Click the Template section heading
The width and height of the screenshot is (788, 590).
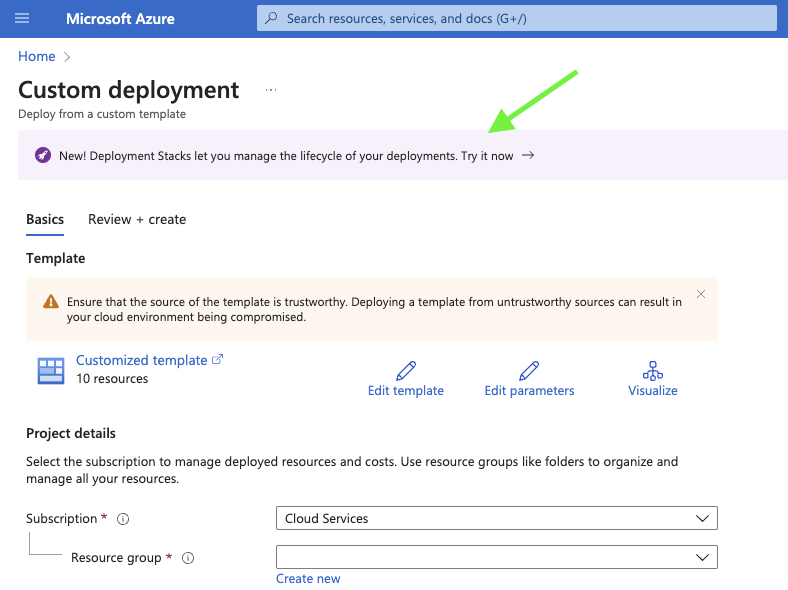tap(56, 258)
